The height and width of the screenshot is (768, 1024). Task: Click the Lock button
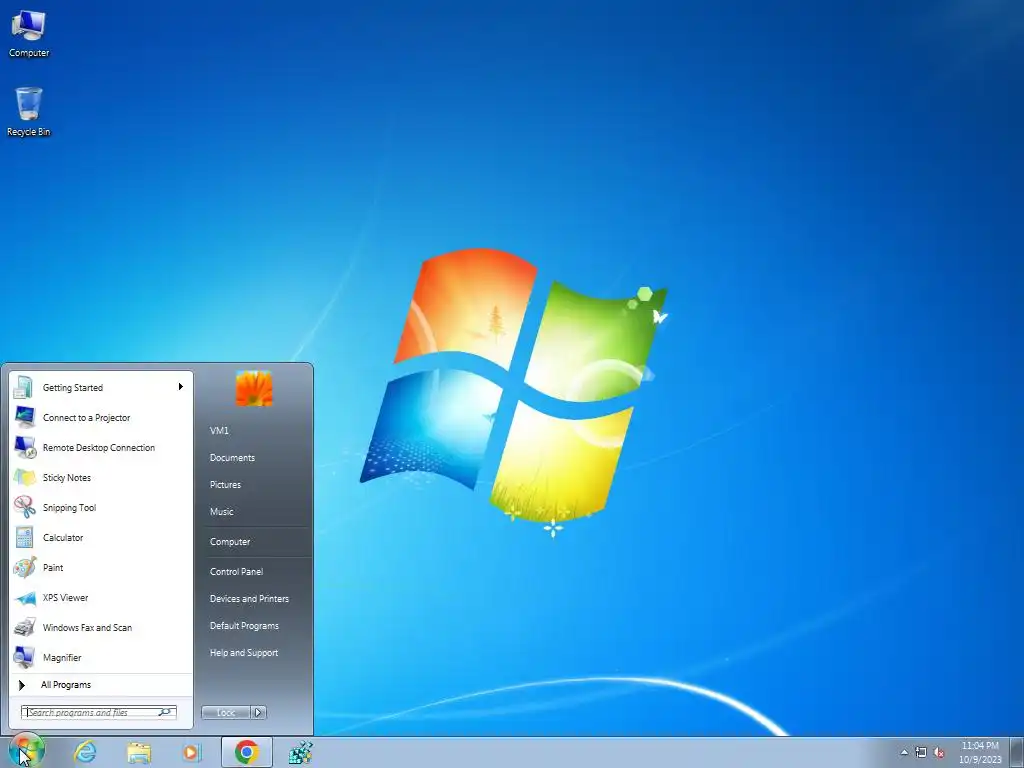point(226,712)
